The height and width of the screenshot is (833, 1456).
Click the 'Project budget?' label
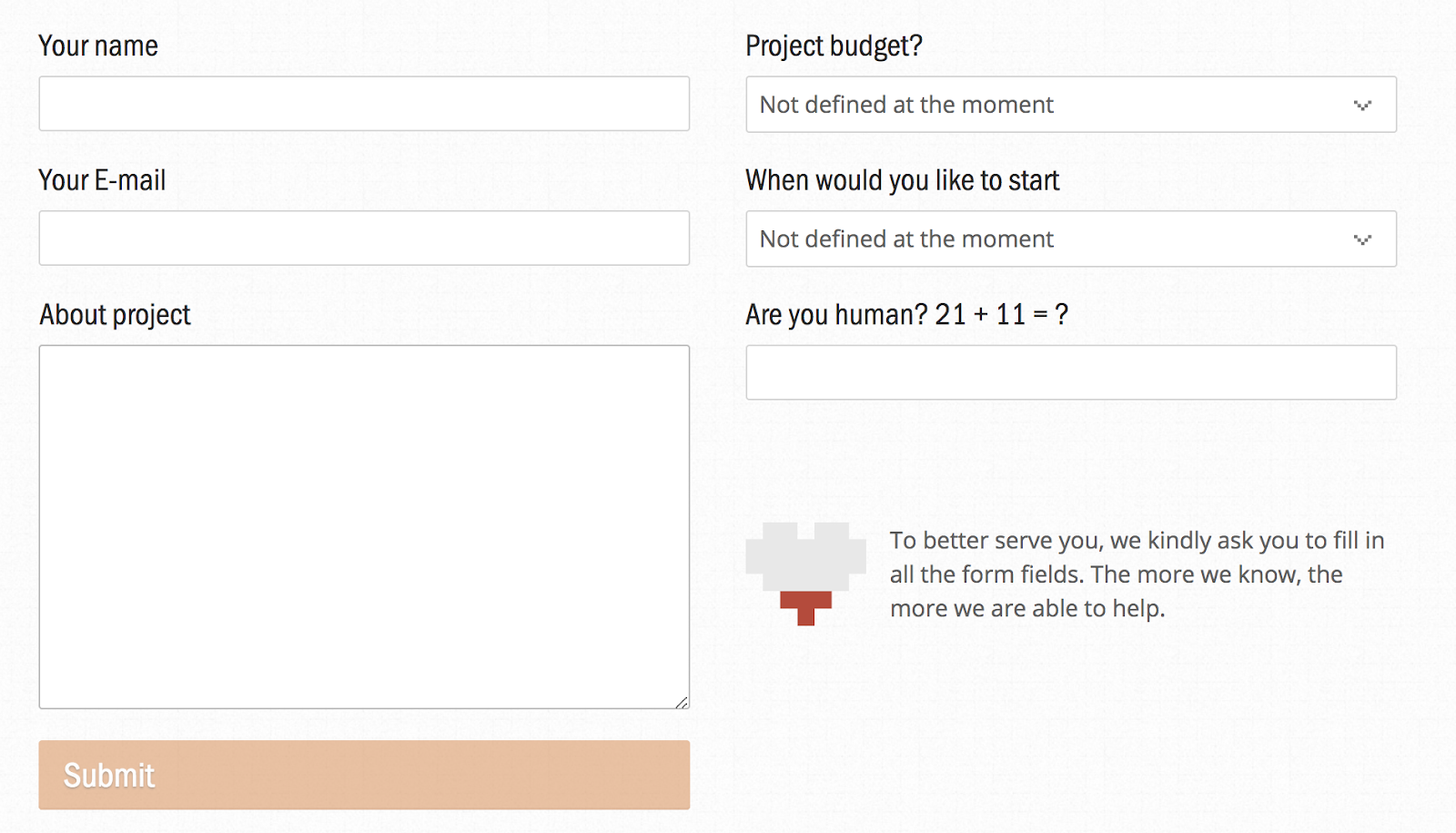(x=834, y=46)
